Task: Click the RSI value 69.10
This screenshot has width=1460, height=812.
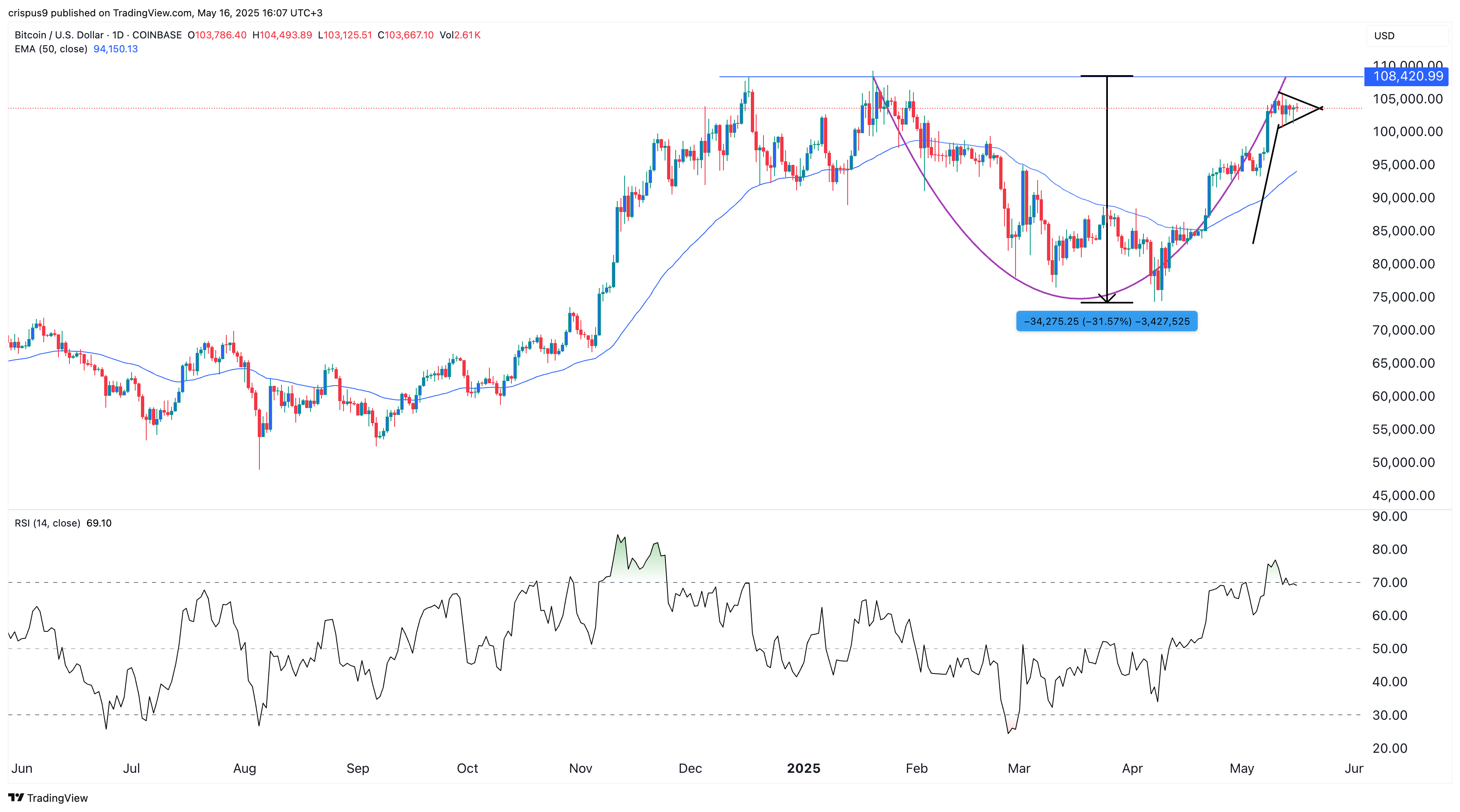Action: (99, 523)
